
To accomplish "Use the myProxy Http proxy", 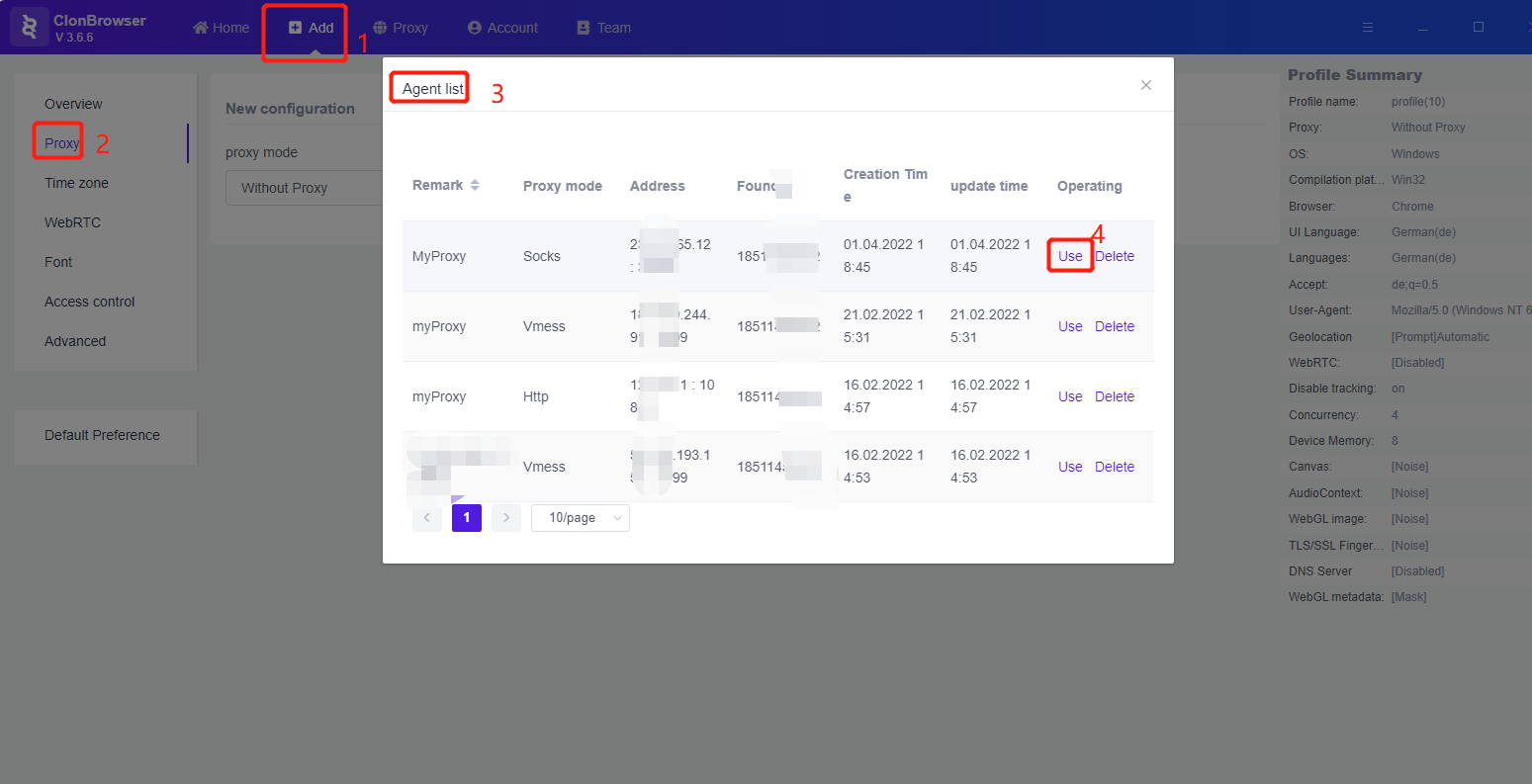I will 1070,396.
